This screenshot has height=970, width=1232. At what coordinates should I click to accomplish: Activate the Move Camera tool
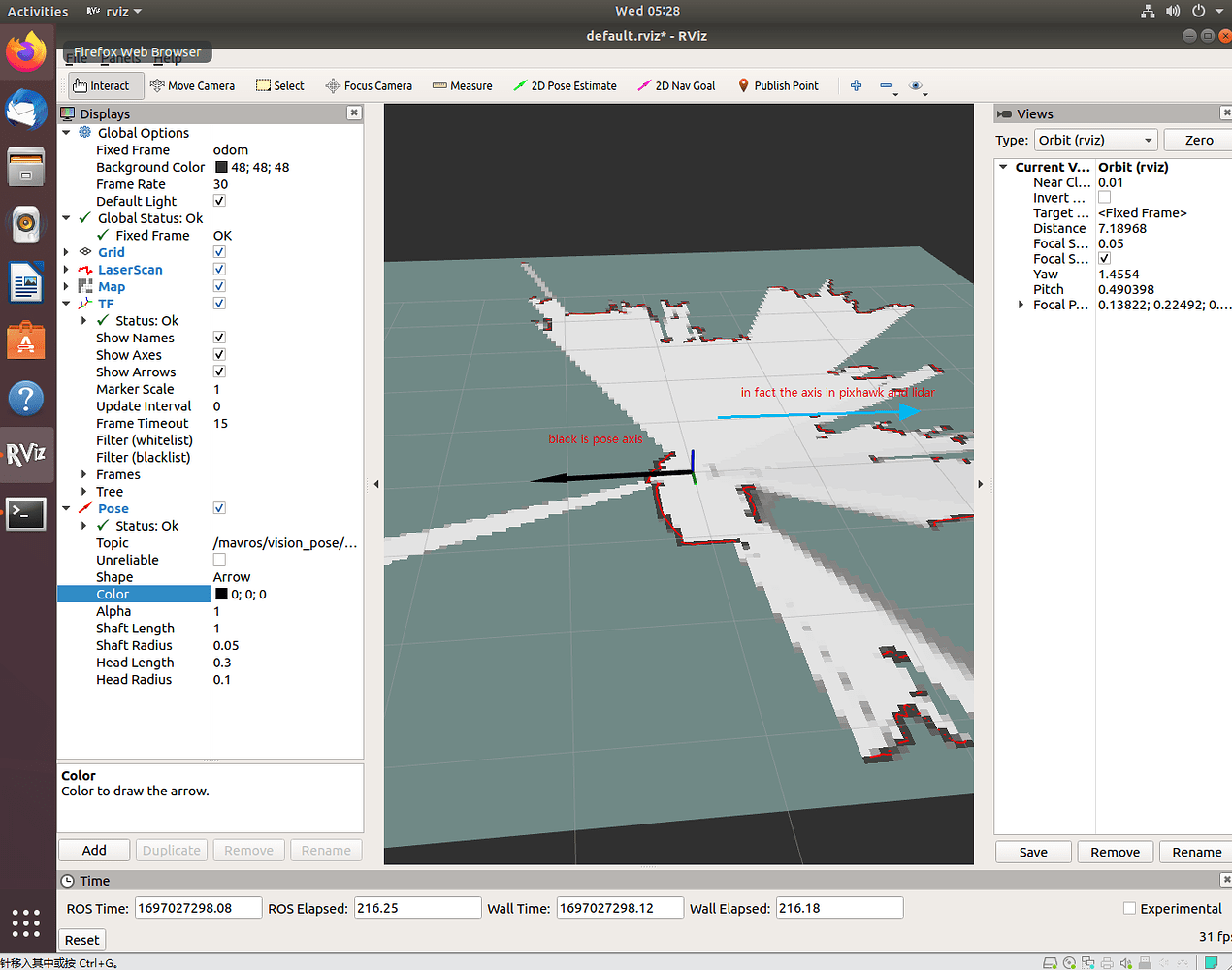point(192,85)
